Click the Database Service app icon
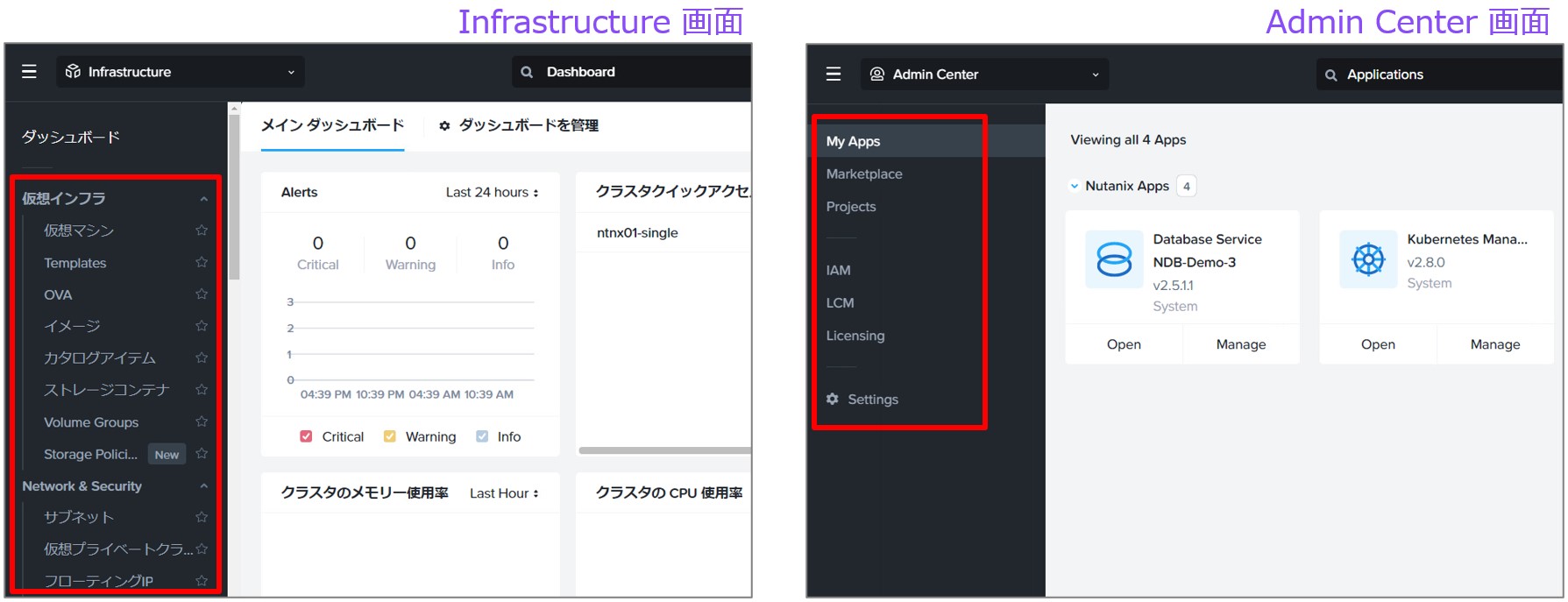Screen dimensions: 1568x602 [1114, 259]
